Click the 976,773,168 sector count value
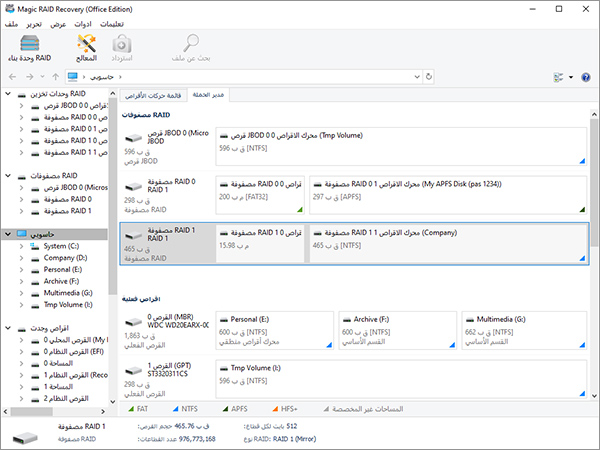 (x=197, y=439)
